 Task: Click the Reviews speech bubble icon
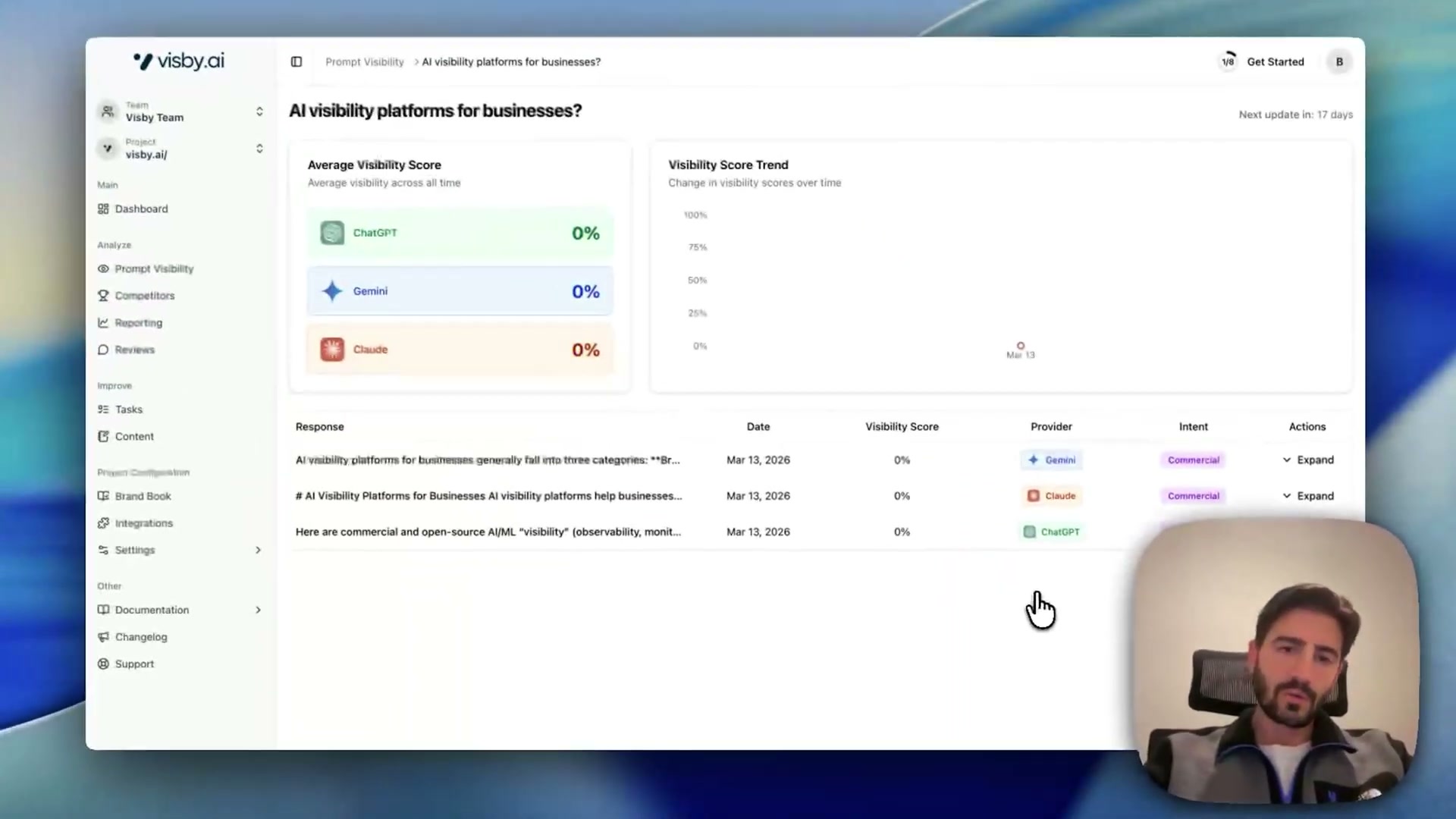tap(103, 350)
